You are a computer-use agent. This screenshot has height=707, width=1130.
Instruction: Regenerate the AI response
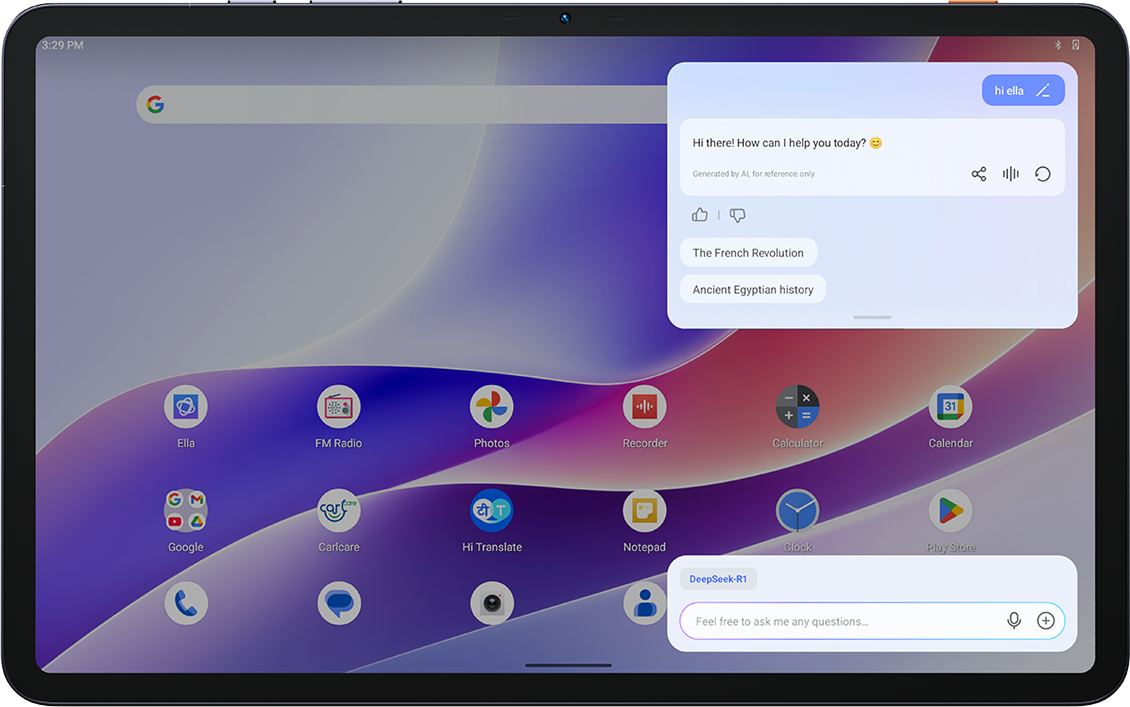[1043, 174]
